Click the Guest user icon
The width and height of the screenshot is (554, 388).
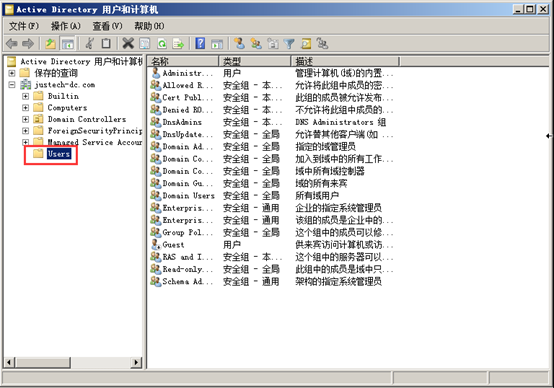pos(156,245)
